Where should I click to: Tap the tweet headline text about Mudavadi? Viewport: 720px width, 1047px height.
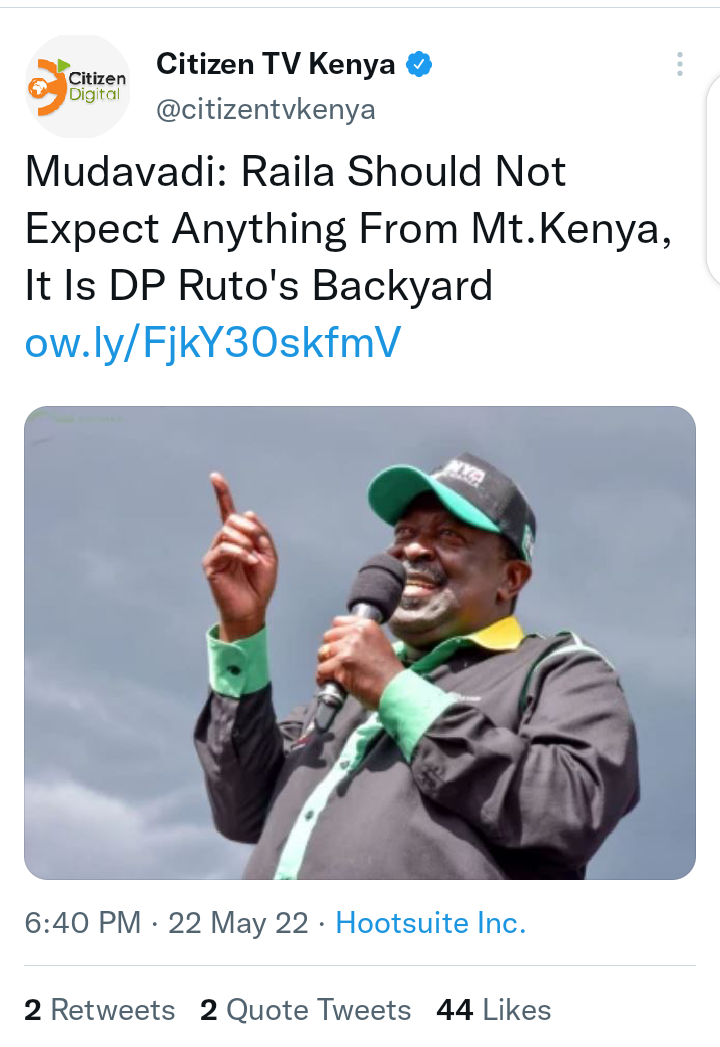tap(348, 228)
